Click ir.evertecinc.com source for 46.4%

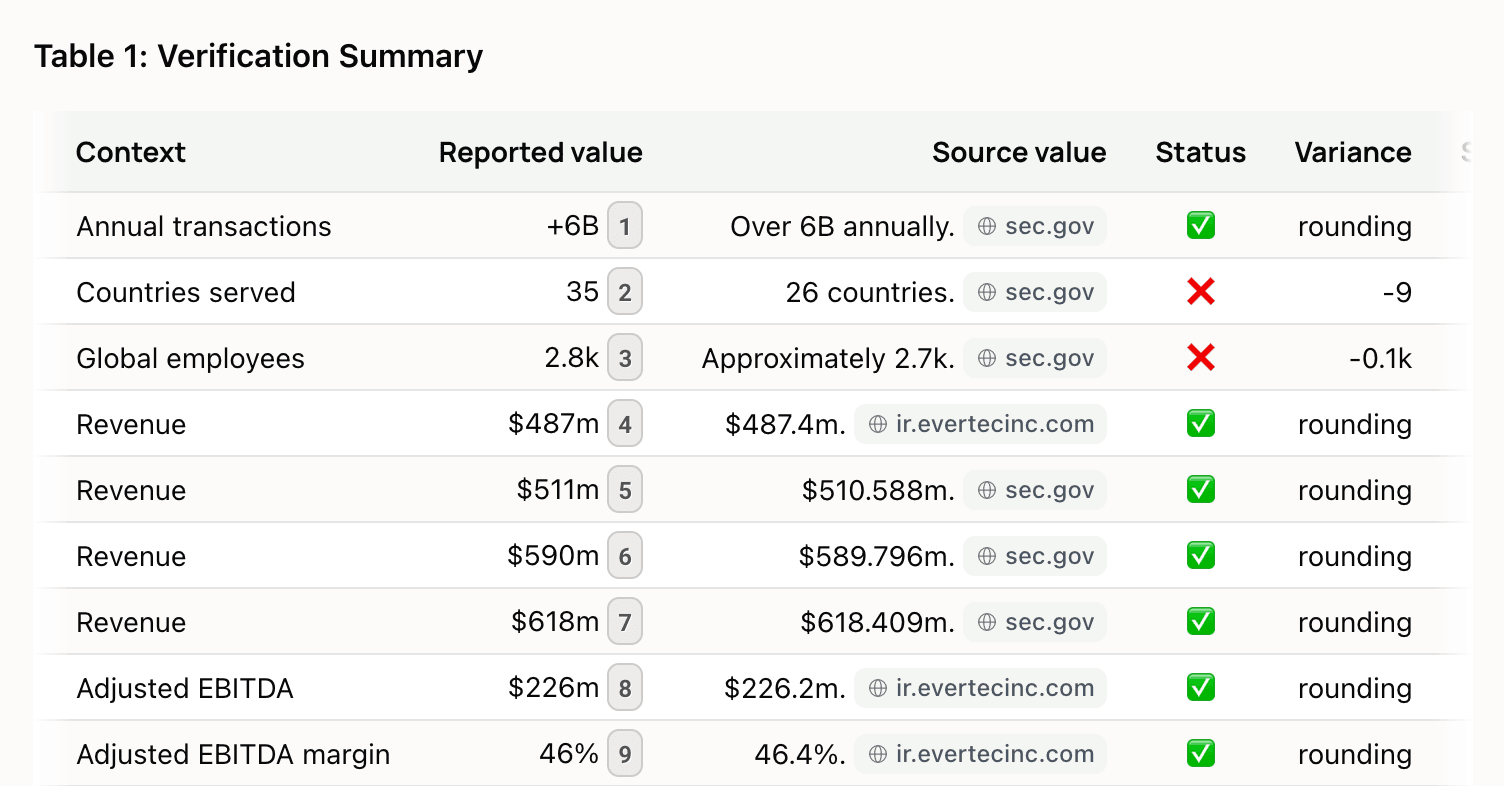coord(980,754)
